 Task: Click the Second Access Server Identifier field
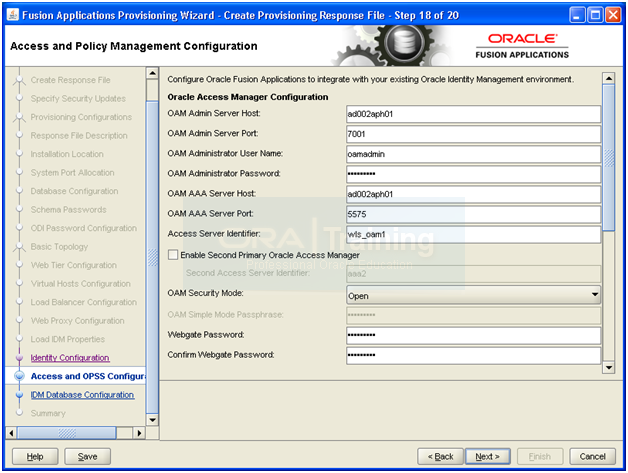(473, 274)
